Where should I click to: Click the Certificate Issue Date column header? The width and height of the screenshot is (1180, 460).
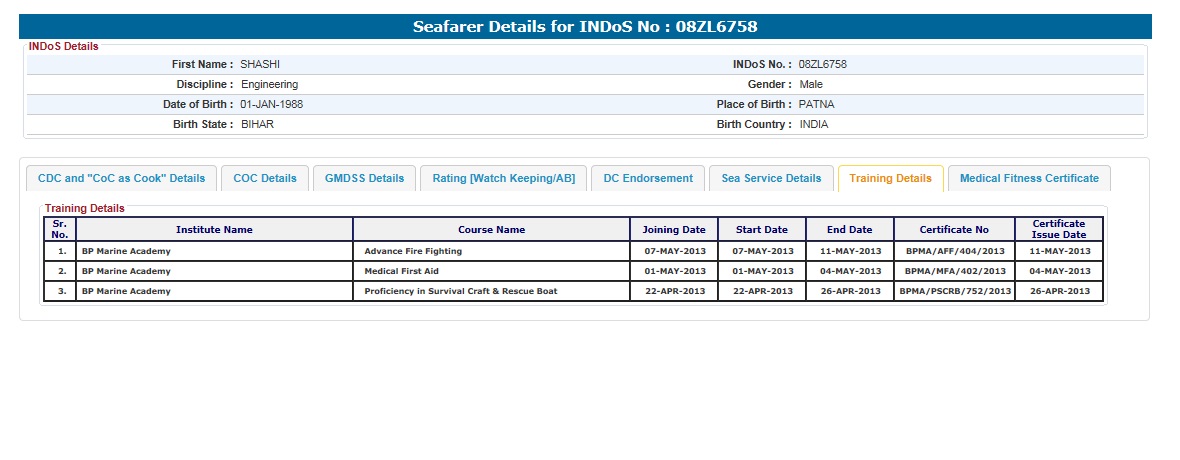pyautogui.click(x=1059, y=229)
